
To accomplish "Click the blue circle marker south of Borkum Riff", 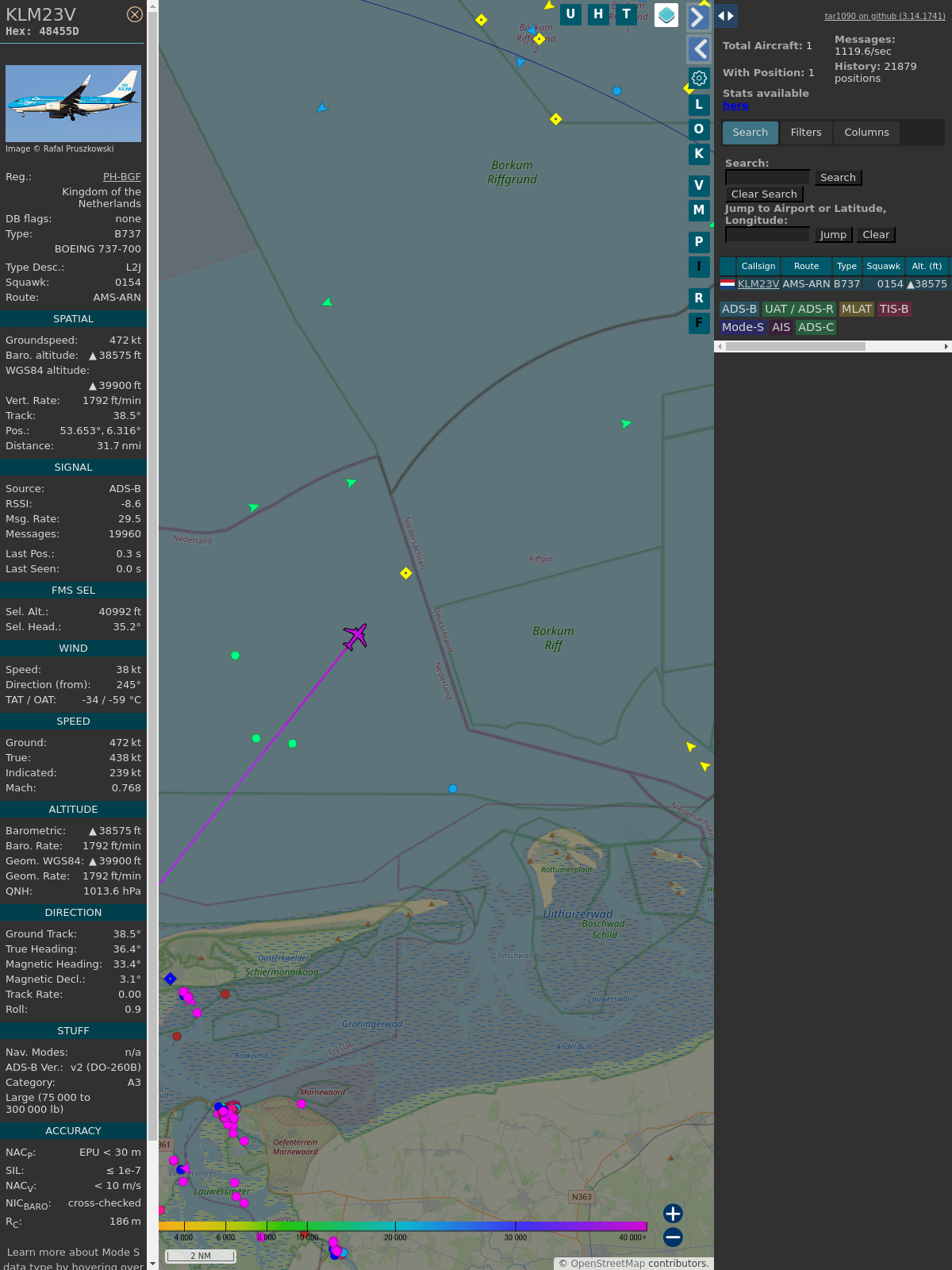I will 453,789.
